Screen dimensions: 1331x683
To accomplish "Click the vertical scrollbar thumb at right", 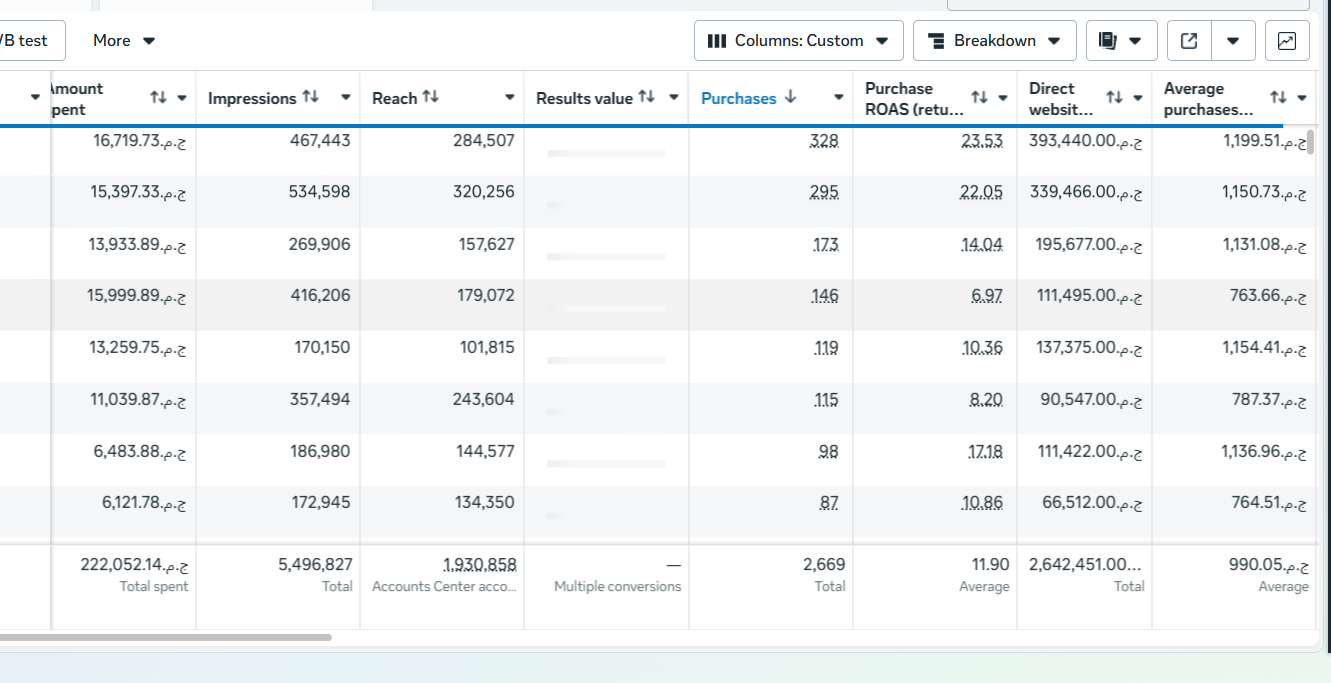I will [1310, 141].
